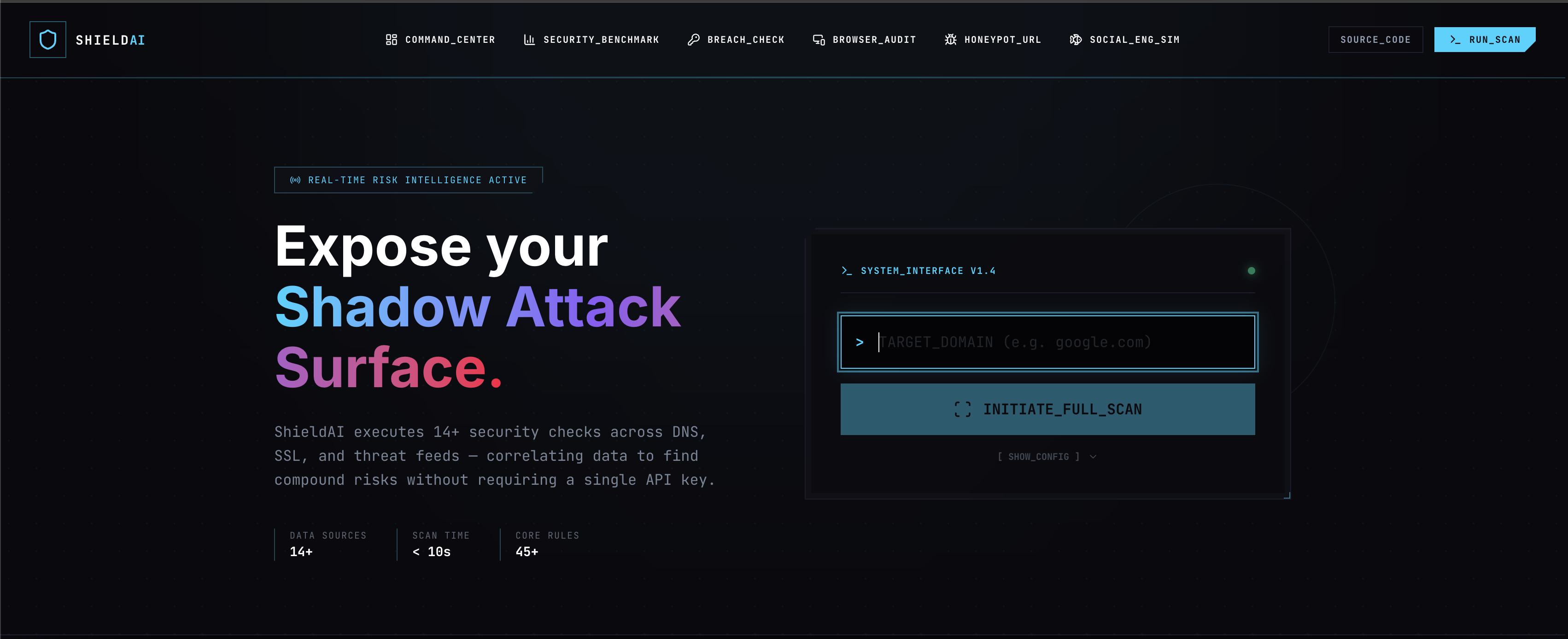The width and height of the screenshot is (1568, 639).
Task: Click the INITIATE_FULL_SCAN button
Action: pyautogui.click(x=1047, y=409)
